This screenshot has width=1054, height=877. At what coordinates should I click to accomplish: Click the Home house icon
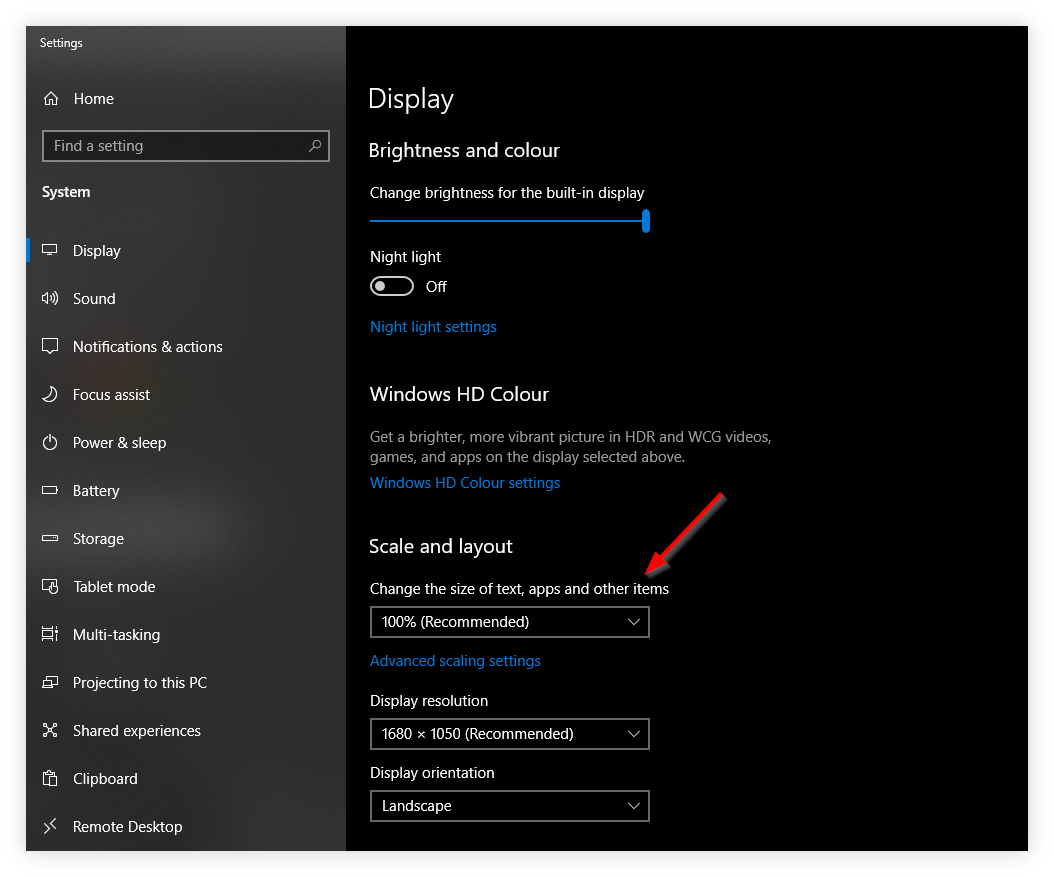pos(50,98)
